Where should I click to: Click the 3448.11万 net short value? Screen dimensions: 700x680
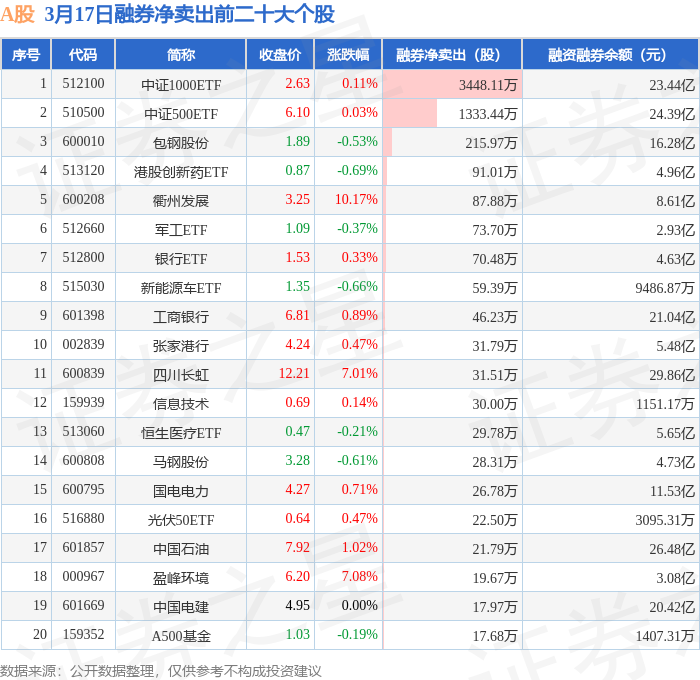[488, 84]
